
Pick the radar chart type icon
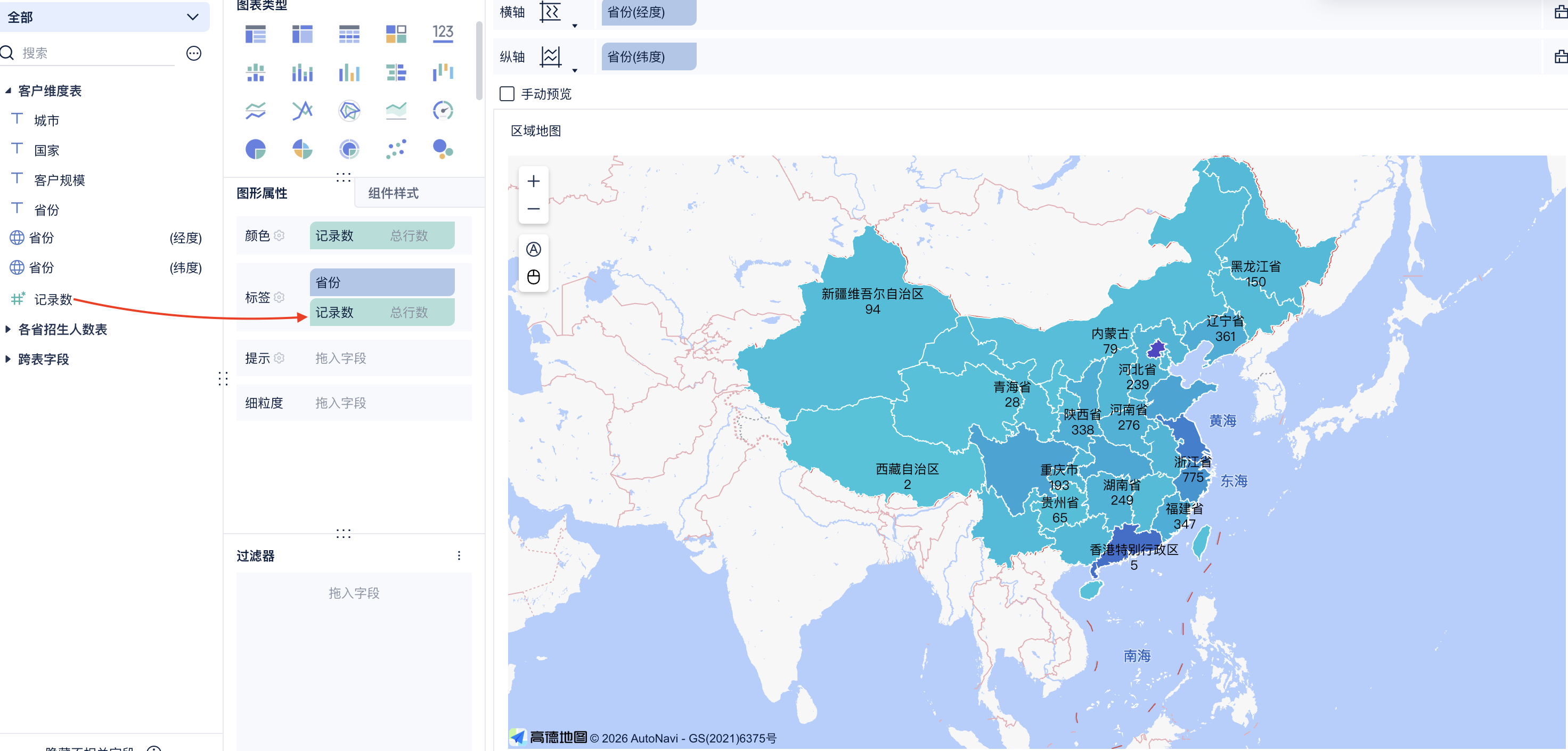(x=349, y=111)
